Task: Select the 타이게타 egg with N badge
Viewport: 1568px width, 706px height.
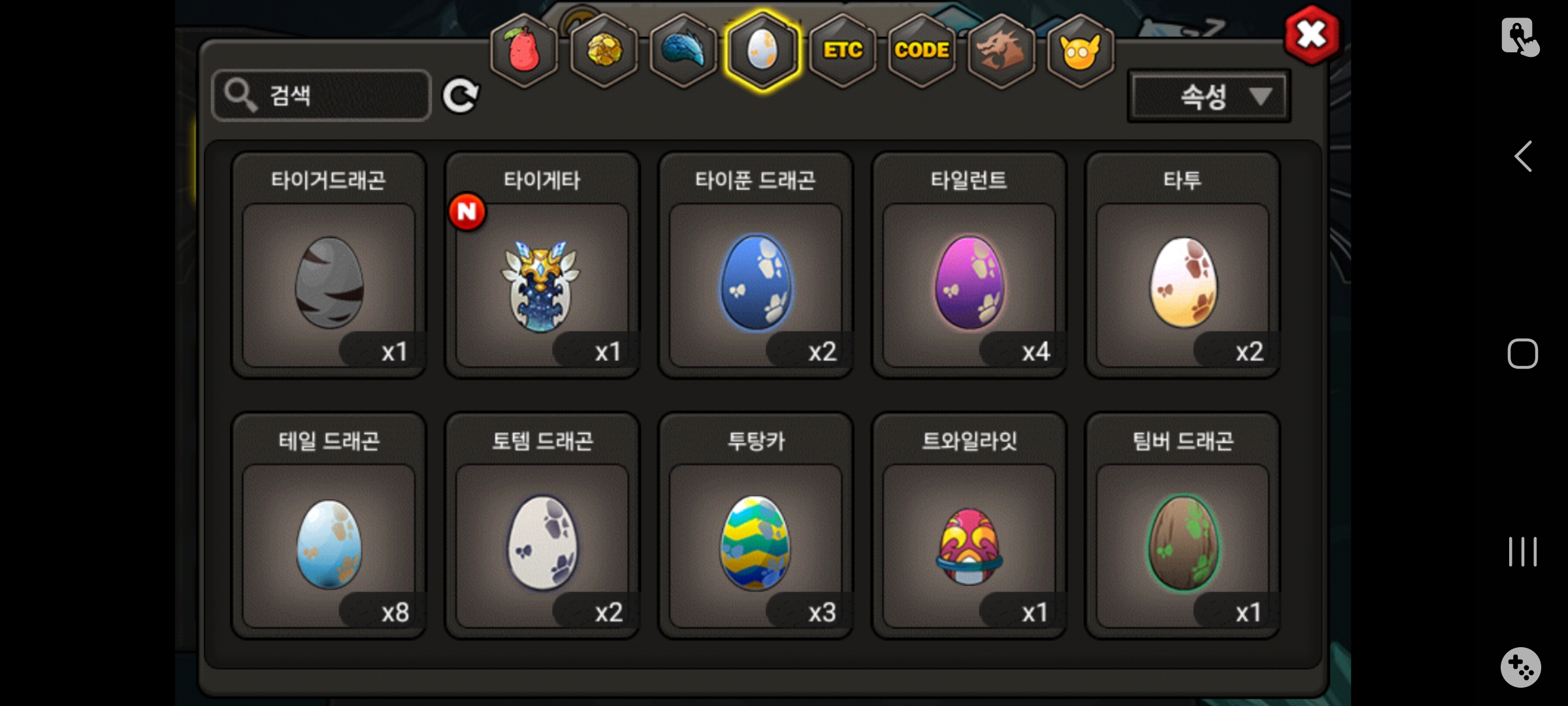Action: (x=542, y=265)
